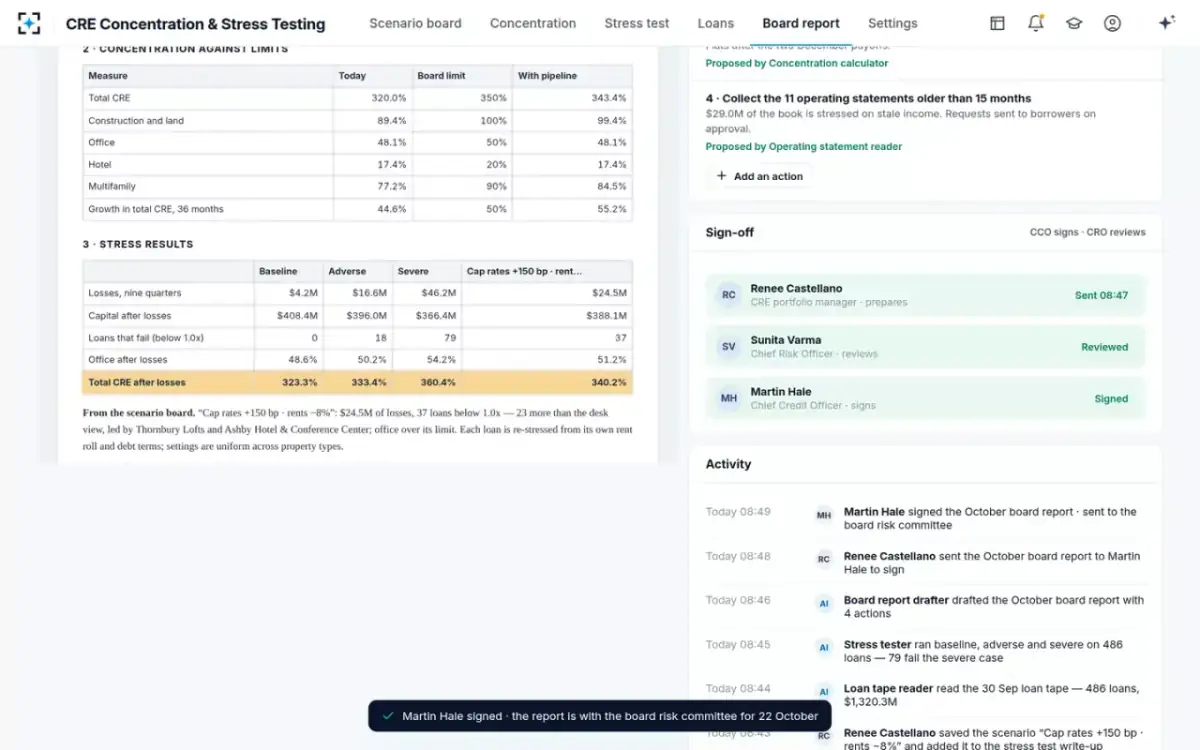
Task: Click the Martin Hale signed toast notification
Action: click(x=600, y=716)
